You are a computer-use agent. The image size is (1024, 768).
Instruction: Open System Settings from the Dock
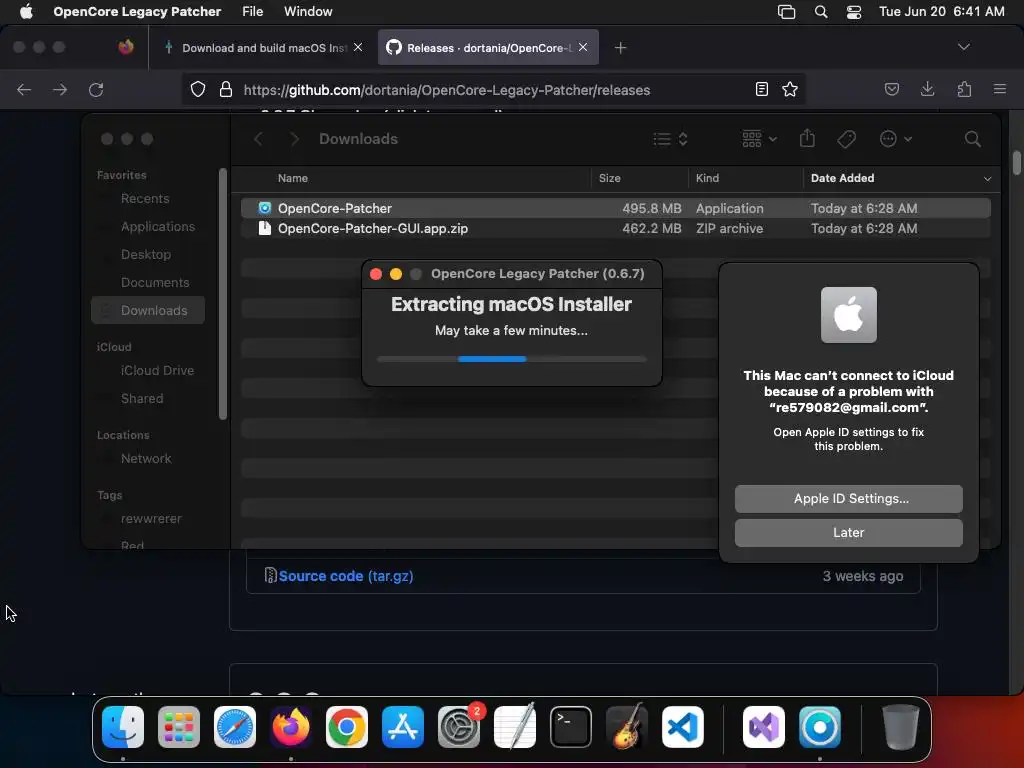point(458,726)
